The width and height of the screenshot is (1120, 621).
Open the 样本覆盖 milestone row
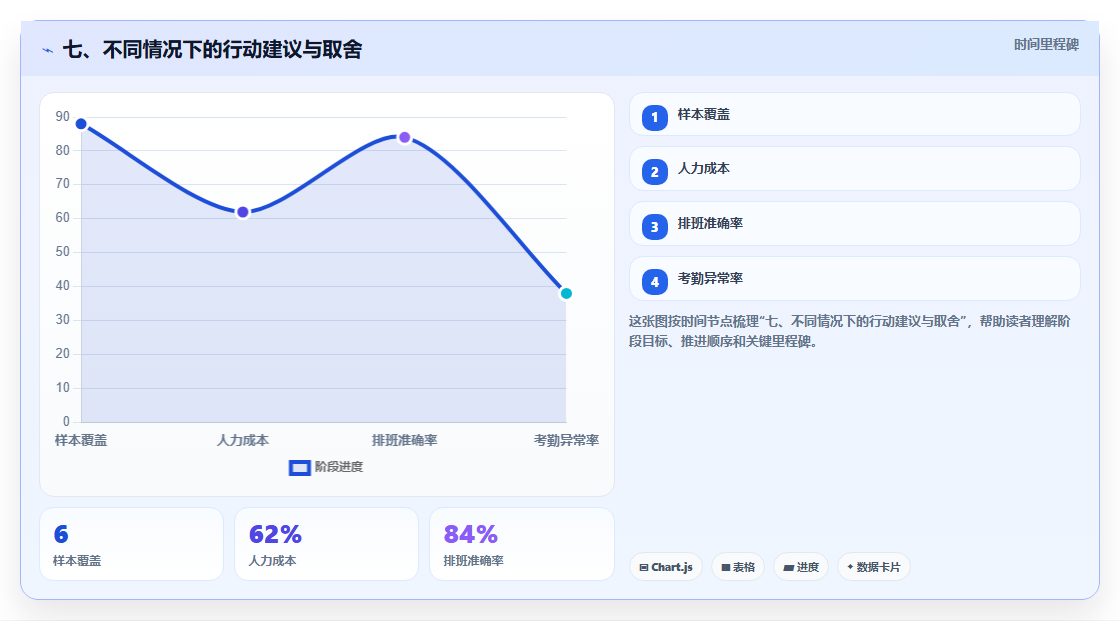[854, 114]
